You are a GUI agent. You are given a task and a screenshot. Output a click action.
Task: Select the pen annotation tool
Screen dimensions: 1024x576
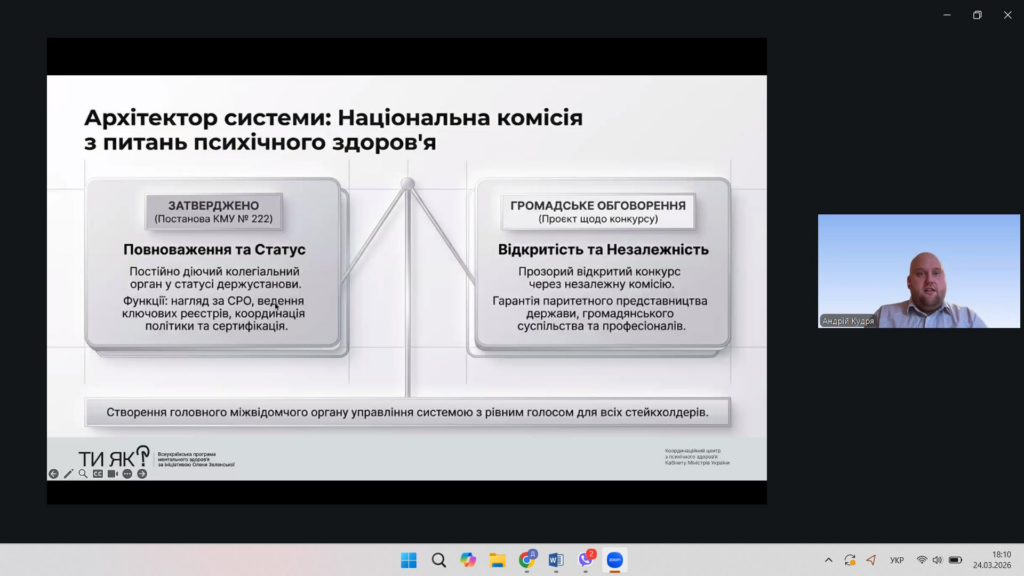[68, 474]
